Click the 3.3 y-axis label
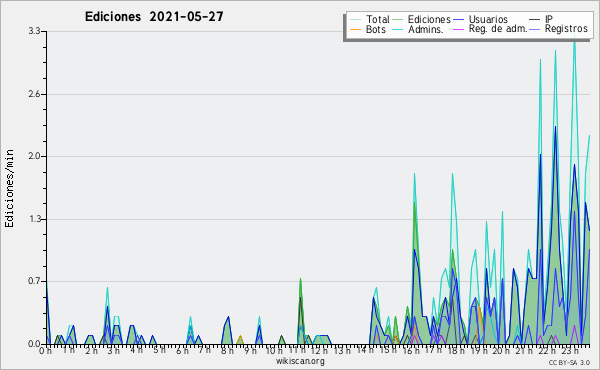 pyautogui.click(x=34, y=31)
